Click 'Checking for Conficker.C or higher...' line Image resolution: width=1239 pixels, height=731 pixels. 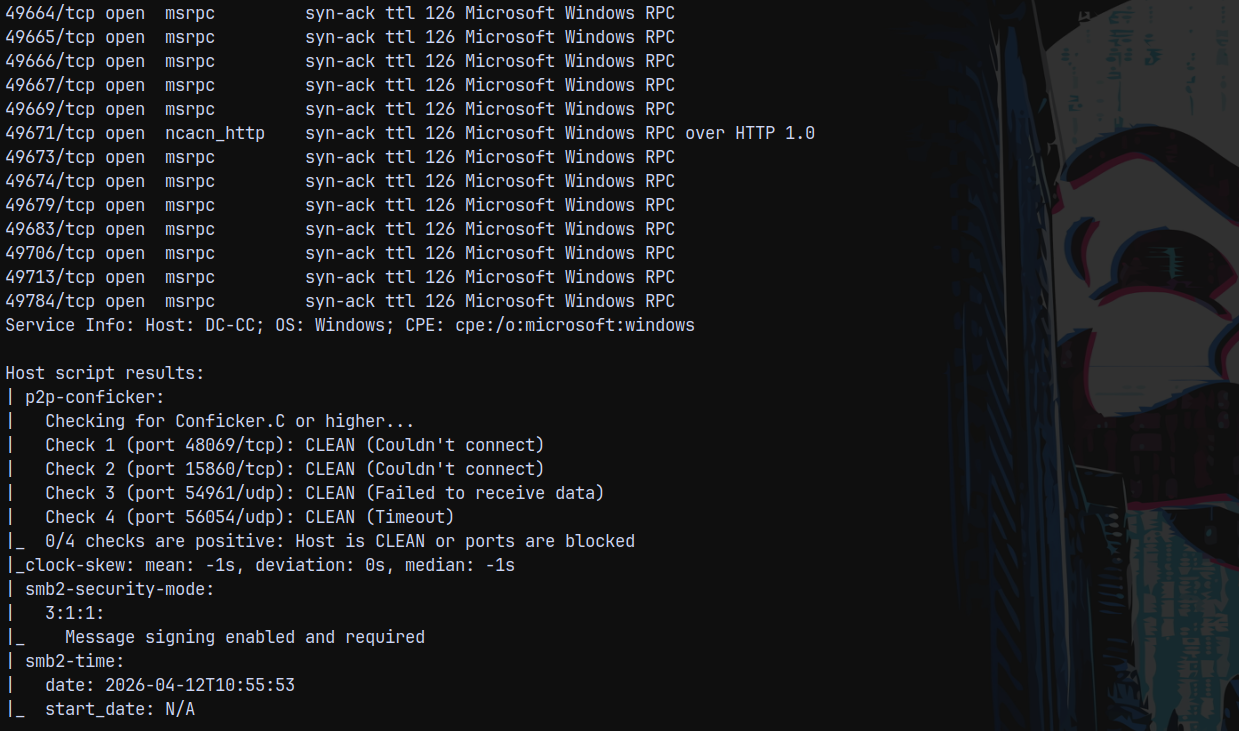[x=229, y=421]
